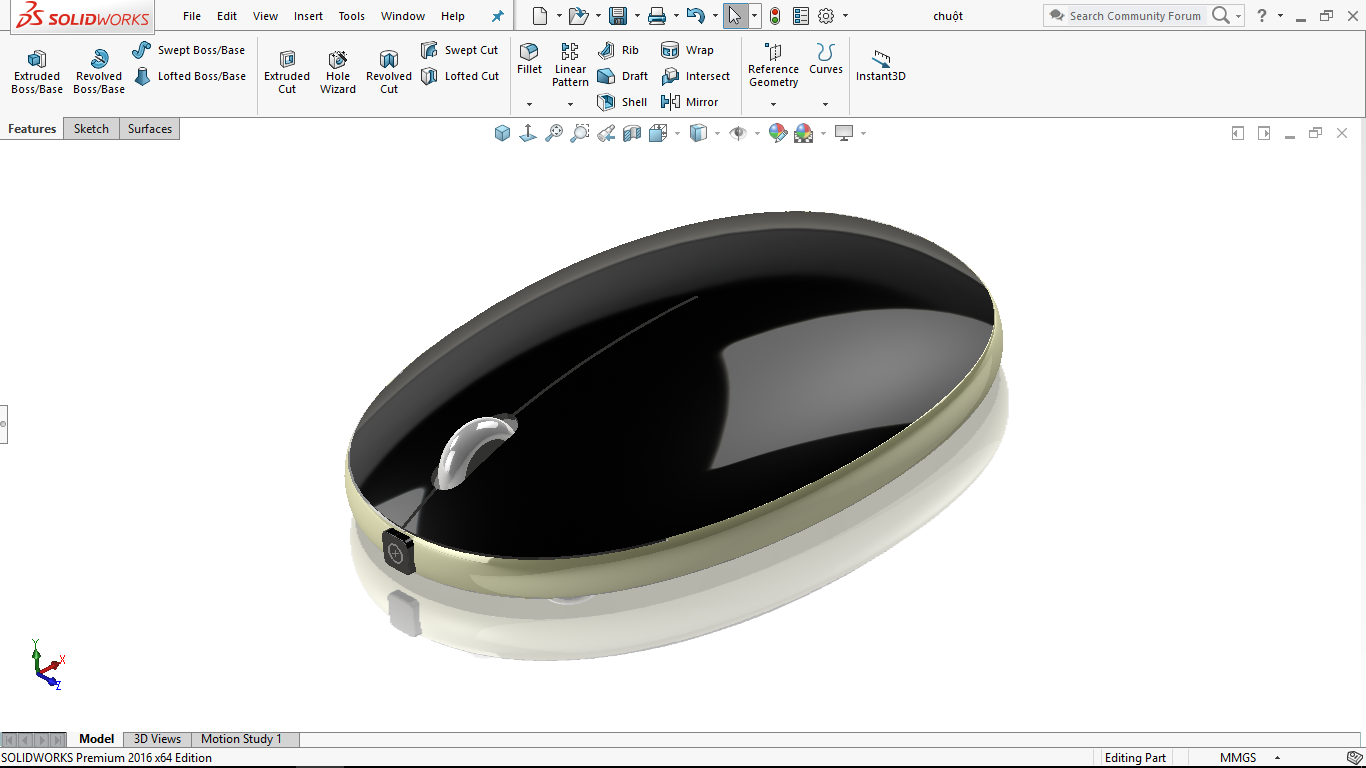The image size is (1366, 768).
Task: Activate the Select cursor tool
Action: [x=735, y=16]
